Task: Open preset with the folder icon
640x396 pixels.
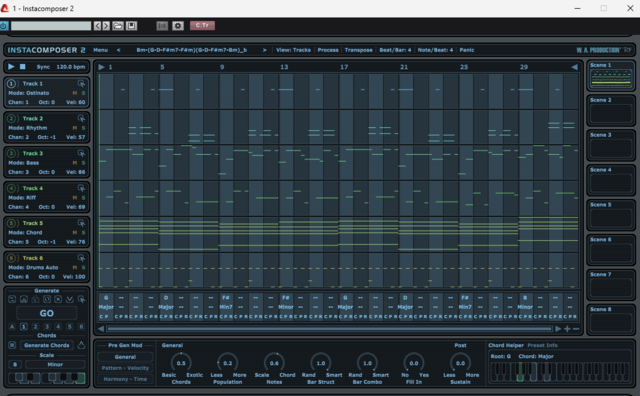Action: 118,26
